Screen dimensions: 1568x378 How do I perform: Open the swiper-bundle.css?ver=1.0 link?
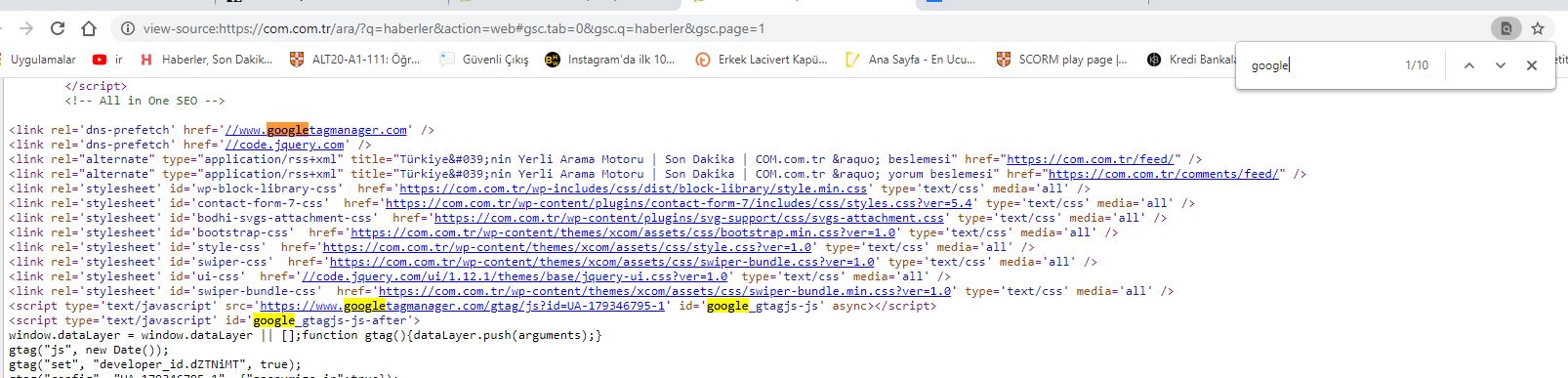point(601,262)
